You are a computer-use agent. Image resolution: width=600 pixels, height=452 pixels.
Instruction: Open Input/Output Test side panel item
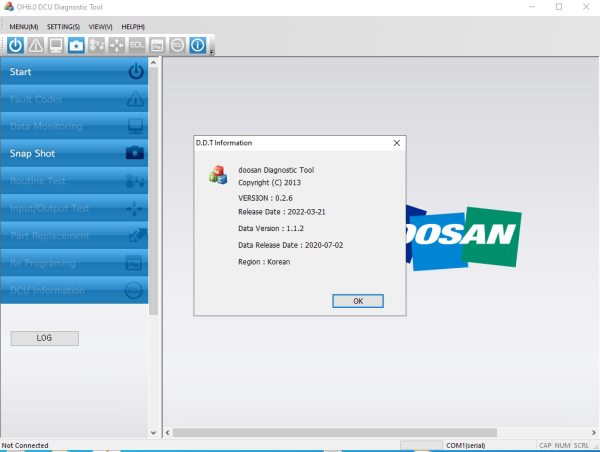(x=74, y=208)
